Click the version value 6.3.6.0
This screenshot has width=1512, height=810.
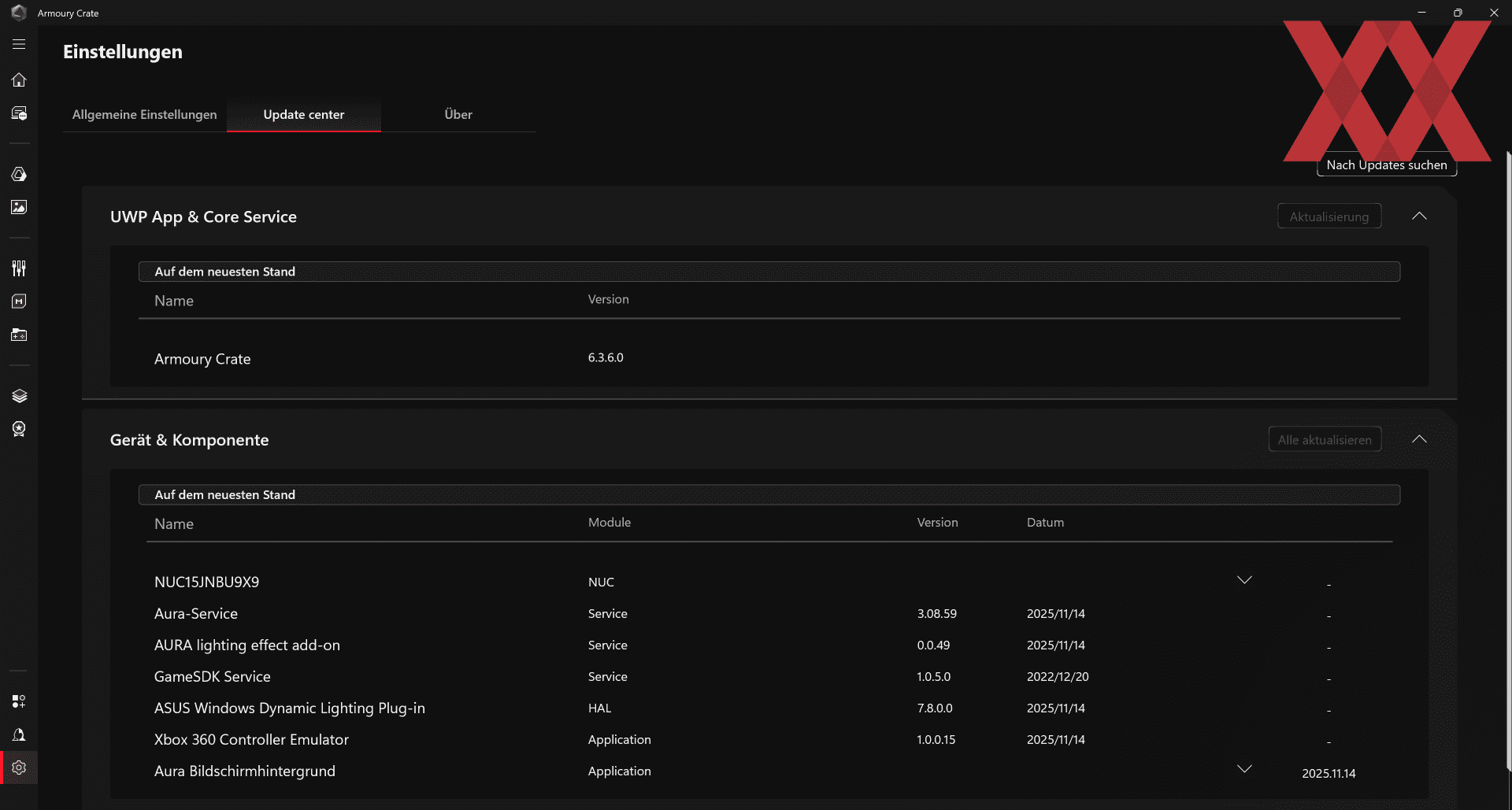pyautogui.click(x=606, y=357)
